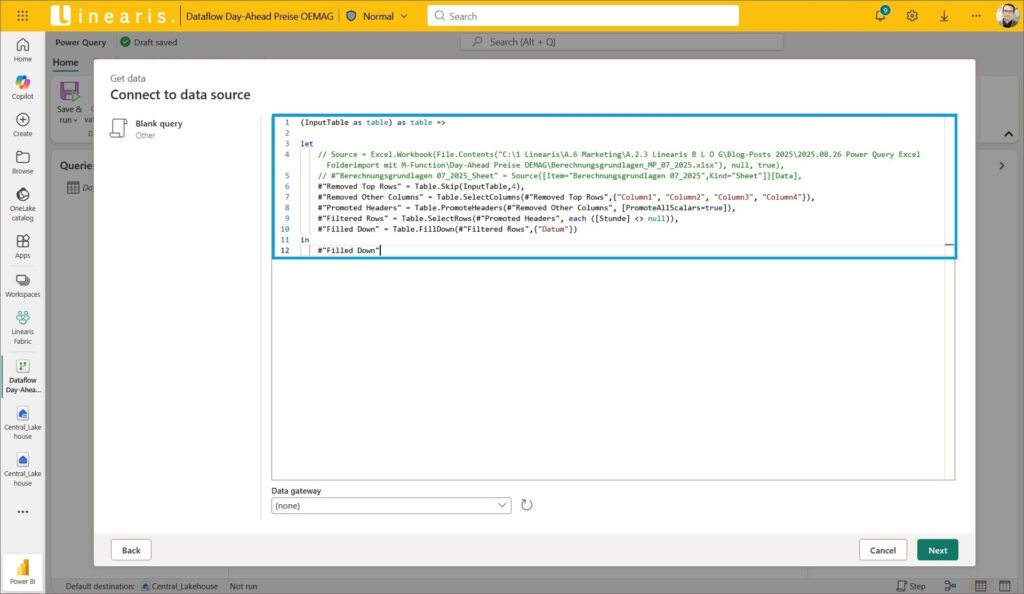Open more options ellipsis in left sidebar
The height and width of the screenshot is (594, 1024).
[22, 512]
